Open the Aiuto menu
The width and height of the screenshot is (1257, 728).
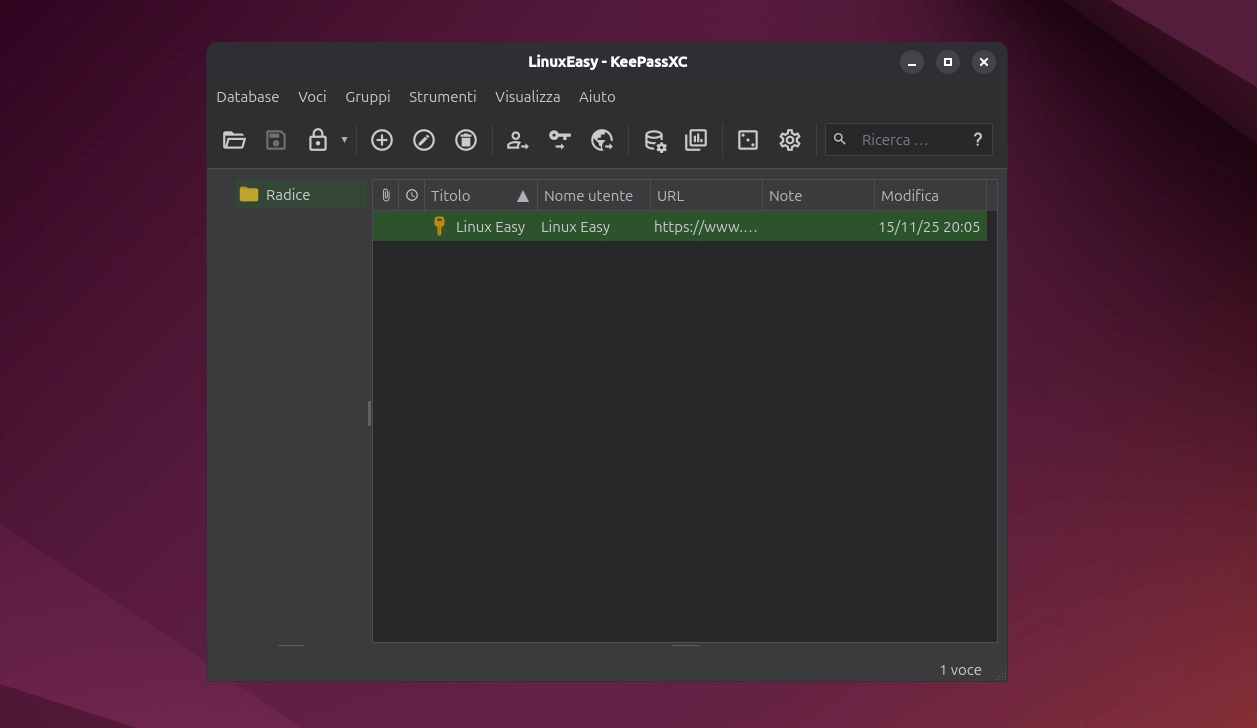click(597, 96)
